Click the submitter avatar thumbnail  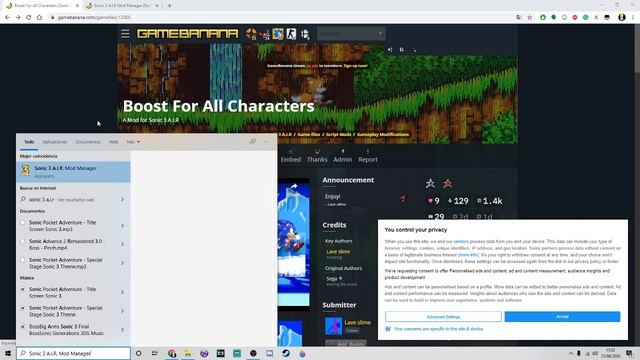(x=333, y=326)
